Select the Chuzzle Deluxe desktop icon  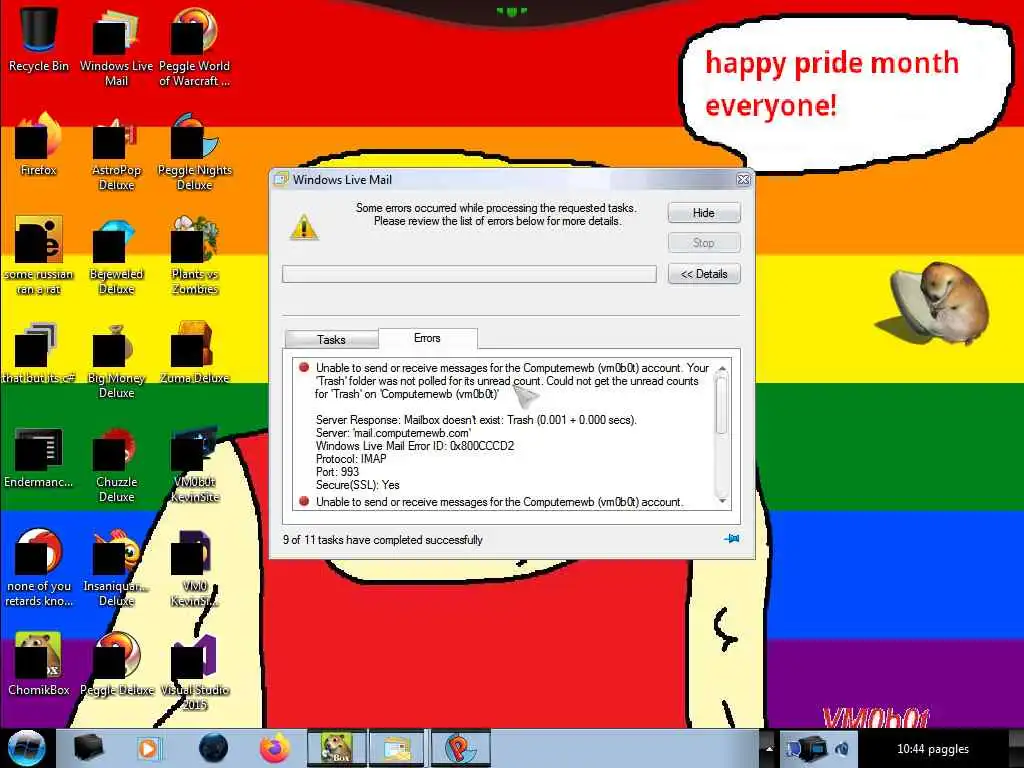pyautogui.click(x=116, y=464)
